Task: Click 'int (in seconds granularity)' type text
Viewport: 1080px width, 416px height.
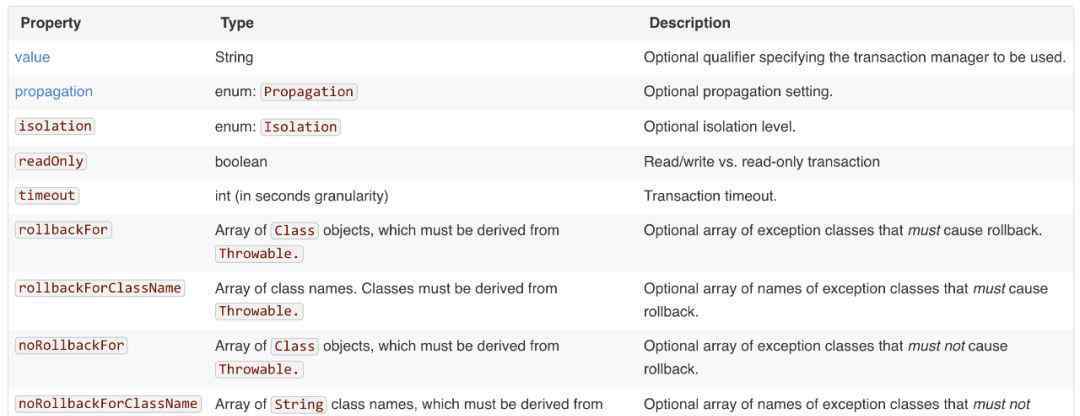Action: coord(302,196)
